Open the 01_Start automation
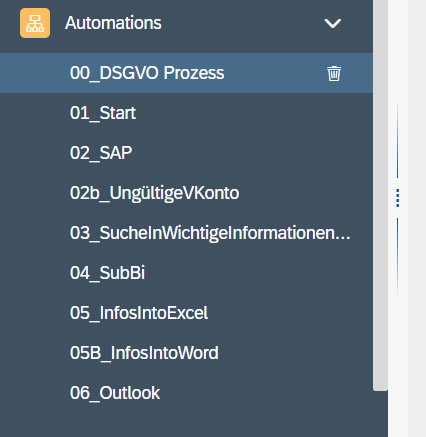The image size is (426, 437). [x=186, y=113]
